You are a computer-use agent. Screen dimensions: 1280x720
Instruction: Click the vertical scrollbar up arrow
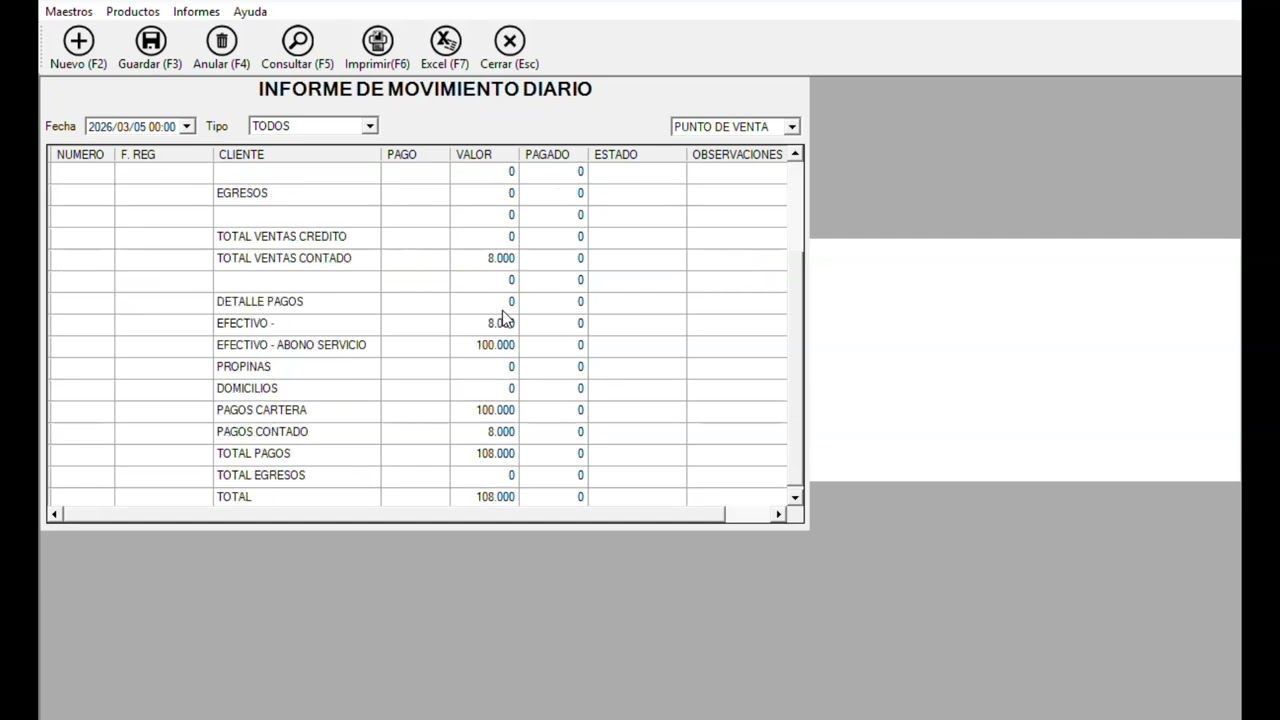pos(795,154)
